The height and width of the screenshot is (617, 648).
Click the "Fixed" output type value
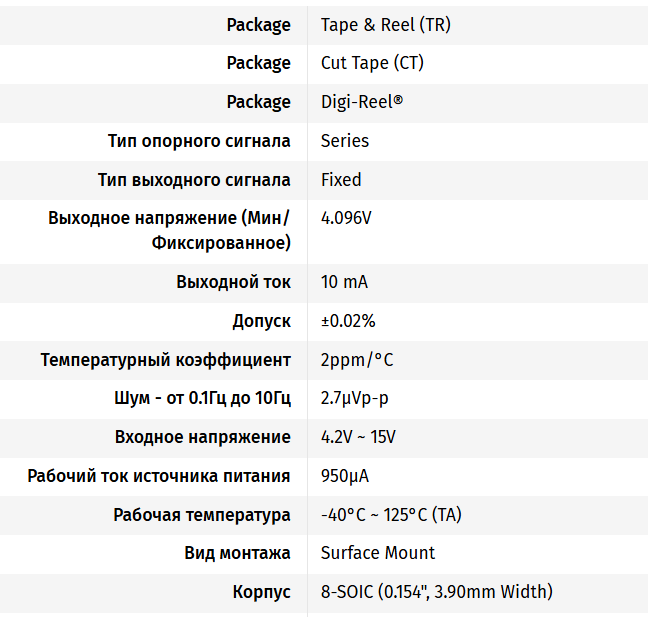click(x=341, y=180)
